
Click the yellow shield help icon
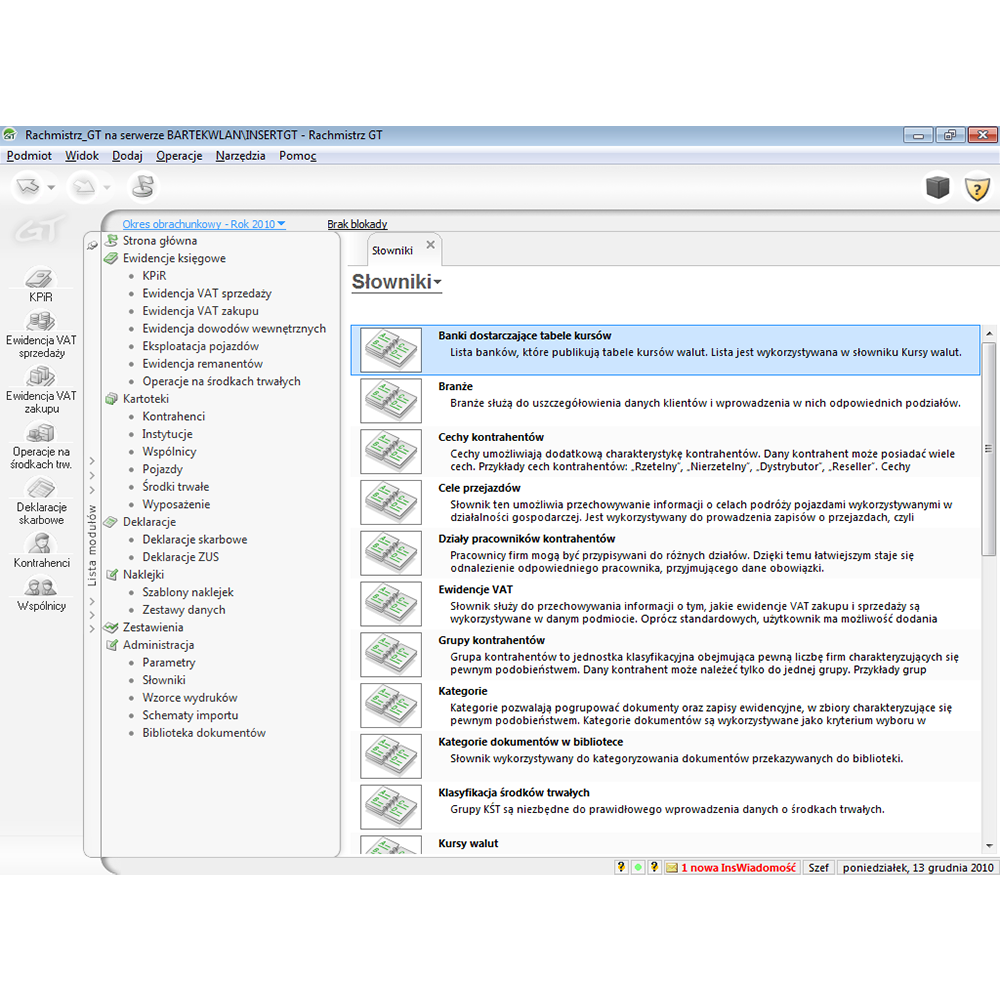(976, 188)
